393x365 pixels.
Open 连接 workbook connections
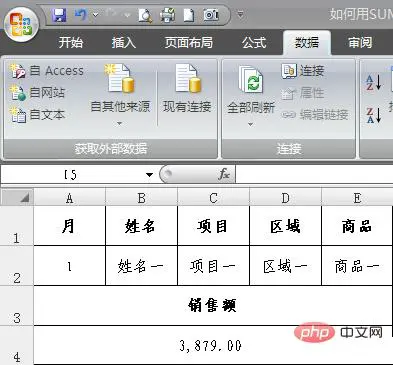[303, 71]
